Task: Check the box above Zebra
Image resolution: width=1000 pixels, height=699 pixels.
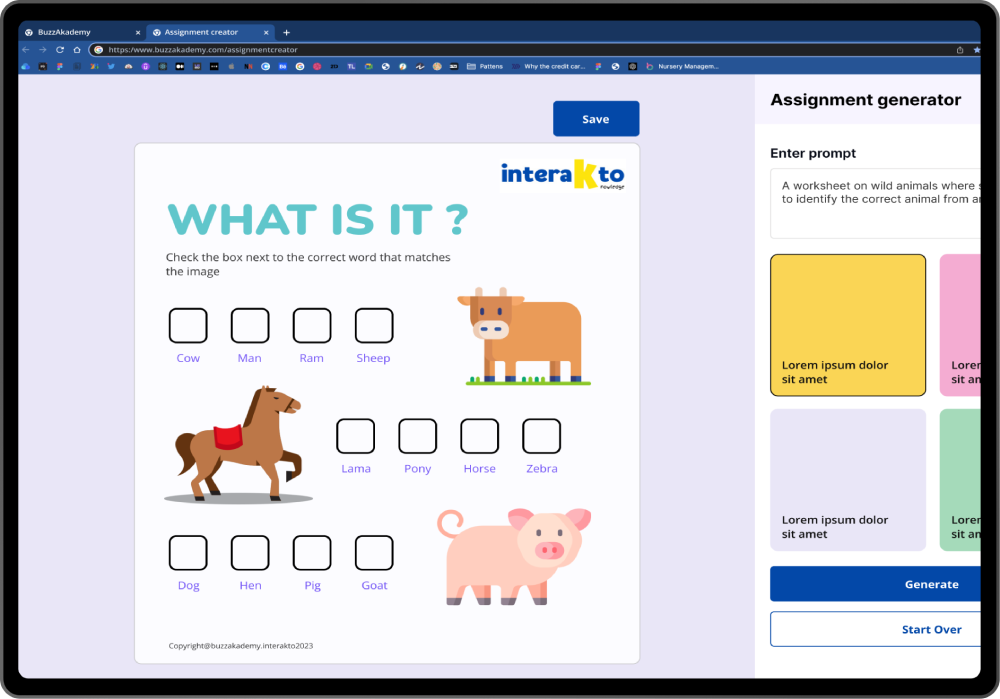Action: (541, 436)
